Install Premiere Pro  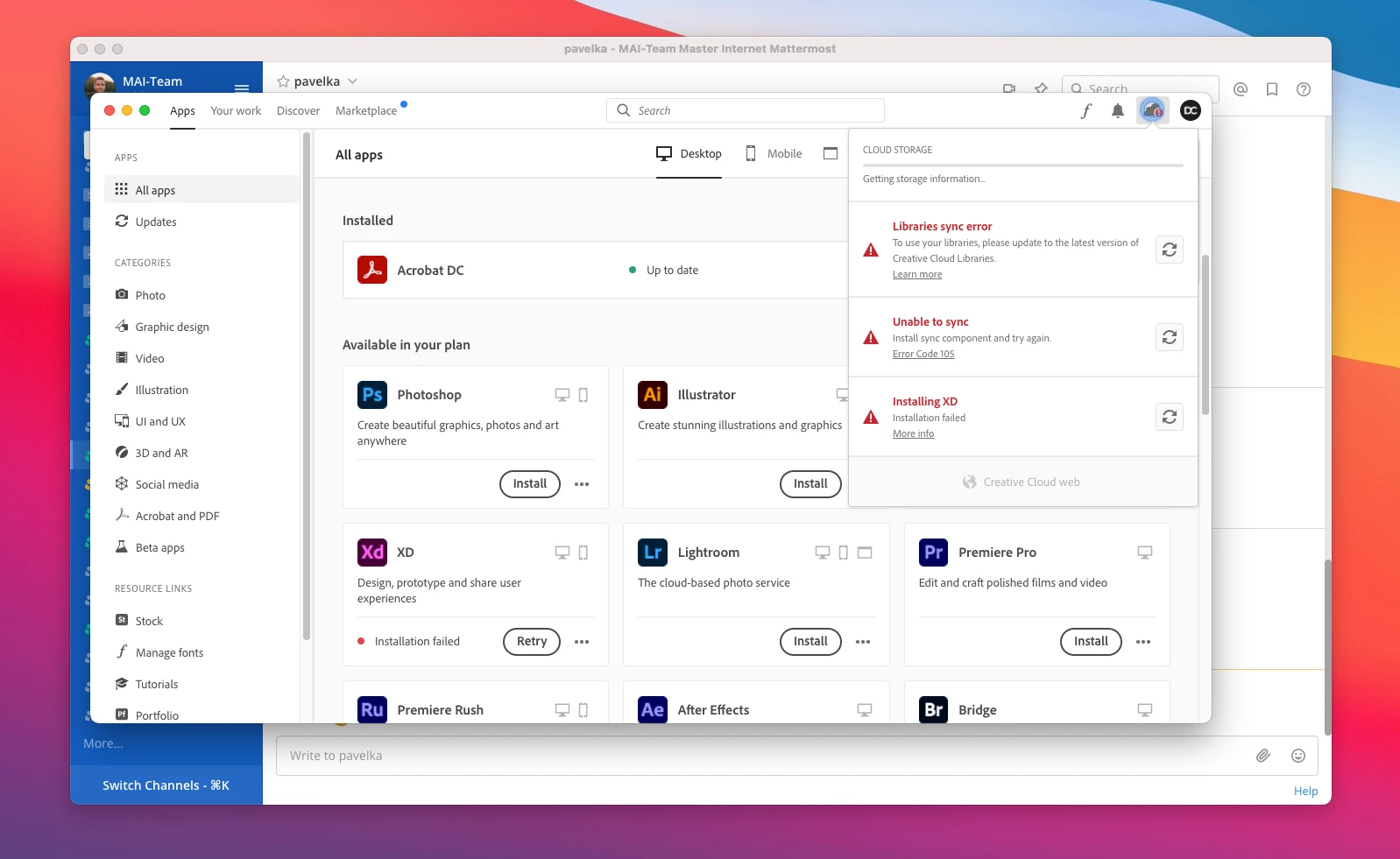[x=1091, y=641]
